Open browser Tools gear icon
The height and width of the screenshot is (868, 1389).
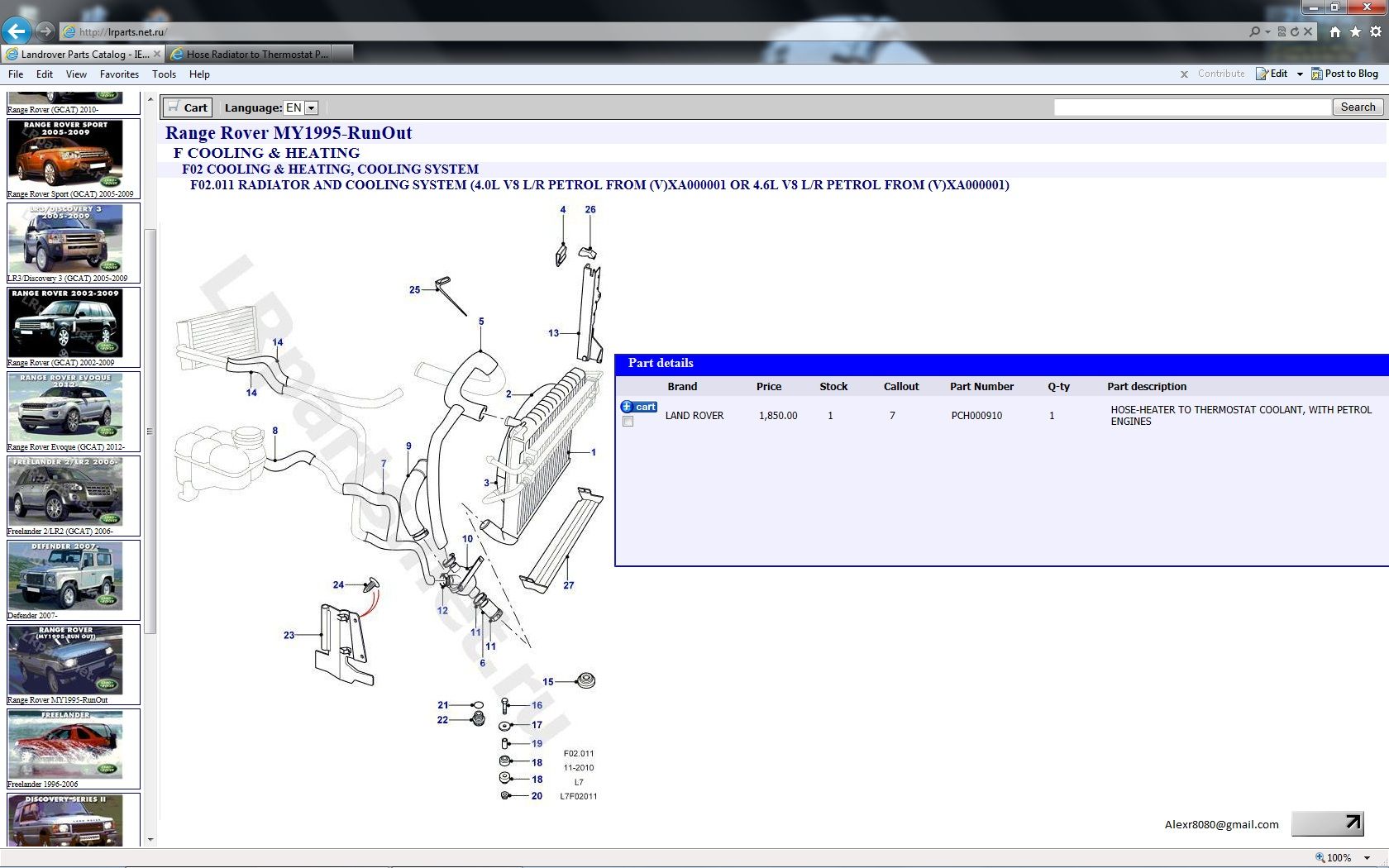pos(1376,31)
